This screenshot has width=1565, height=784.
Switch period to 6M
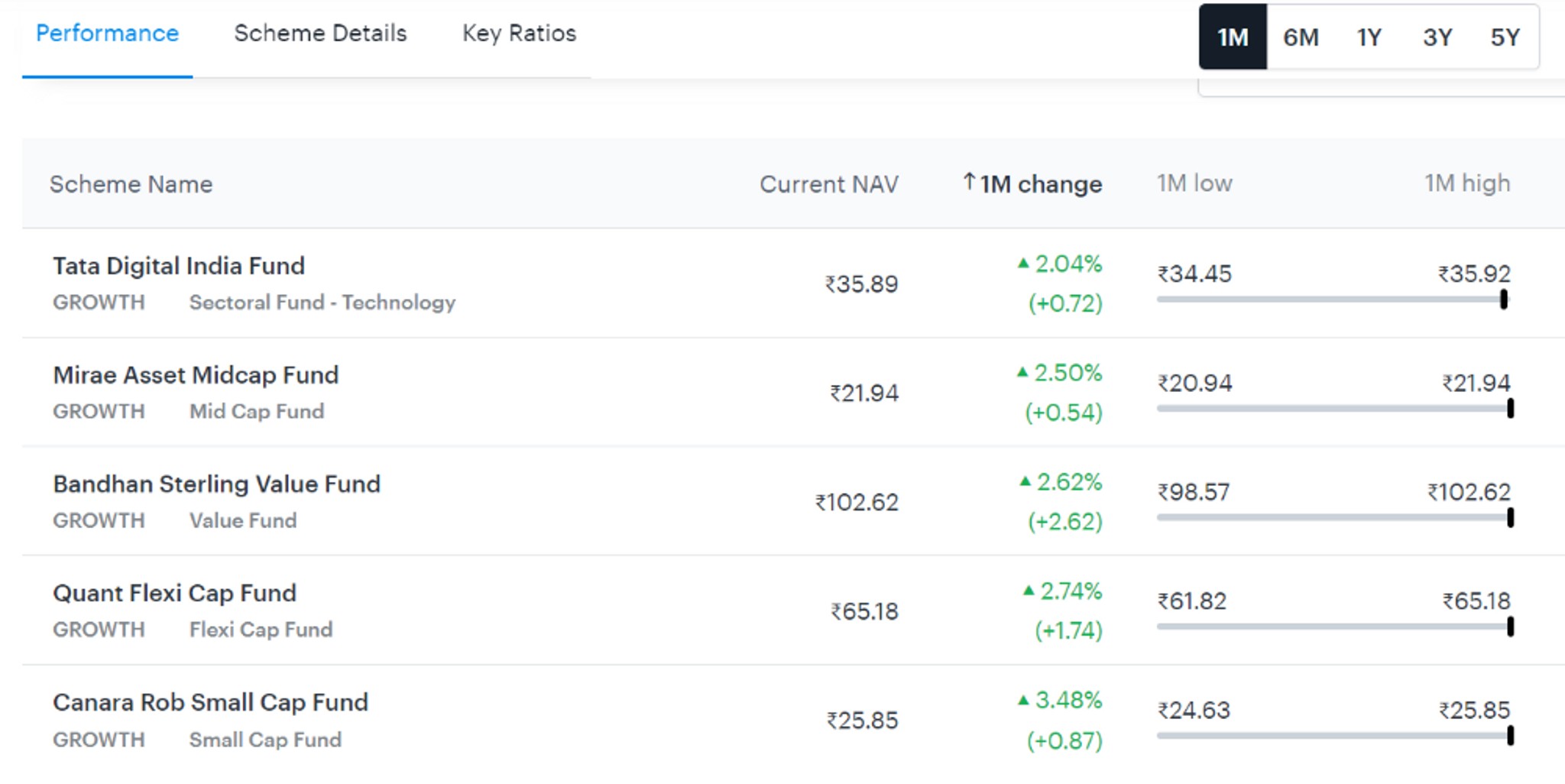point(1301,37)
